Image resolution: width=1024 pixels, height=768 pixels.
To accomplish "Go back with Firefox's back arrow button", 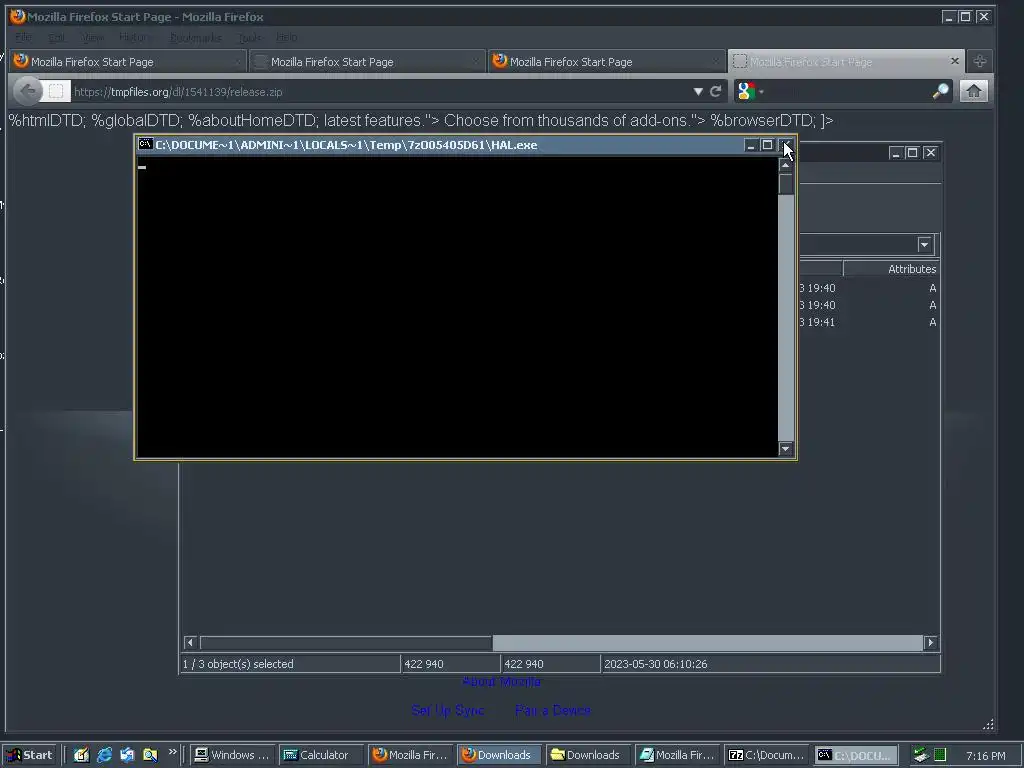I will pyautogui.click(x=27, y=91).
